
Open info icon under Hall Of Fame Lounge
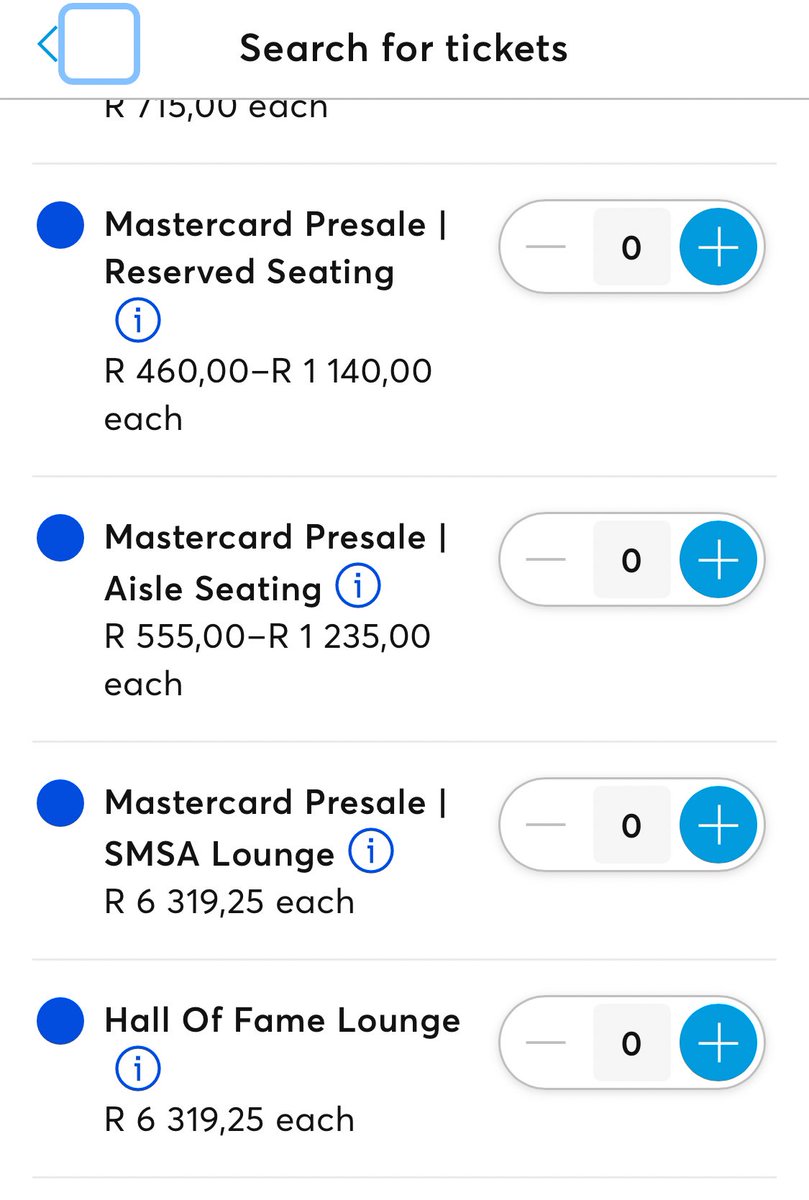(138, 1070)
